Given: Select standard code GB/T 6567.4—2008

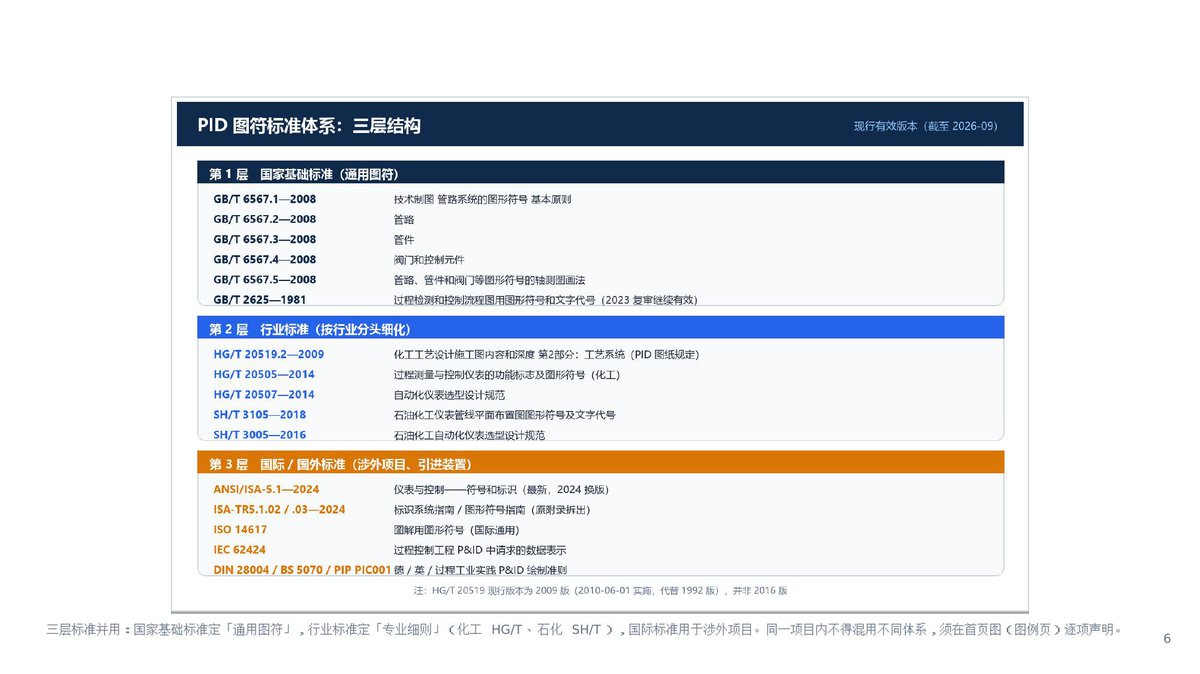Looking at the screenshot, I should [x=265, y=259].
